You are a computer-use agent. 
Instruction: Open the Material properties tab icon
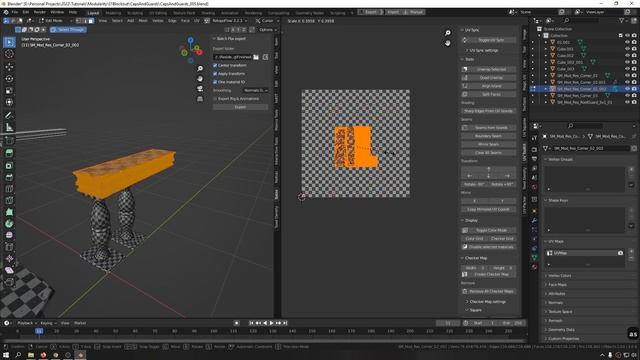[x=534, y=267]
